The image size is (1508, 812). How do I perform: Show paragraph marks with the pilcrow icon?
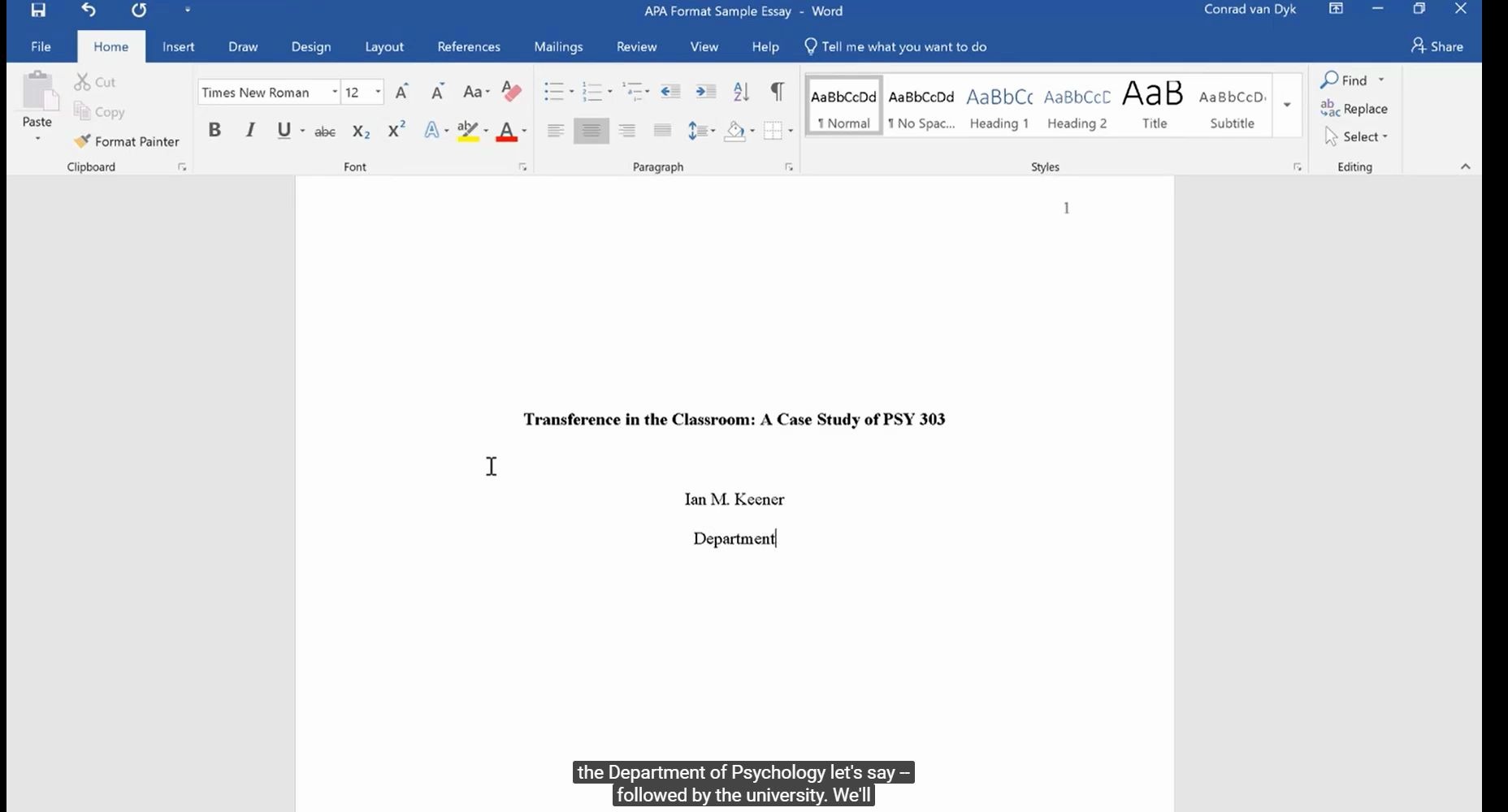tap(777, 92)
